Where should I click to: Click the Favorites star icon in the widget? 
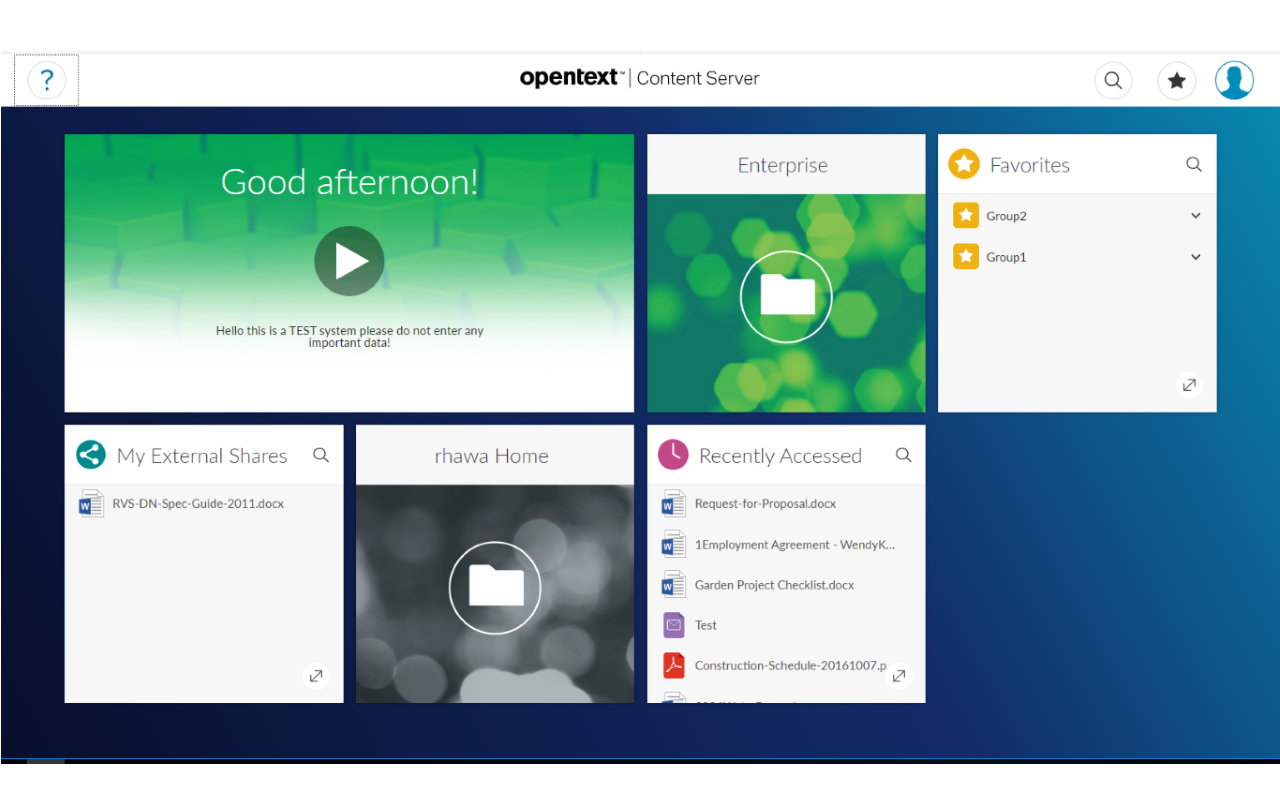(x=964, y=164)
